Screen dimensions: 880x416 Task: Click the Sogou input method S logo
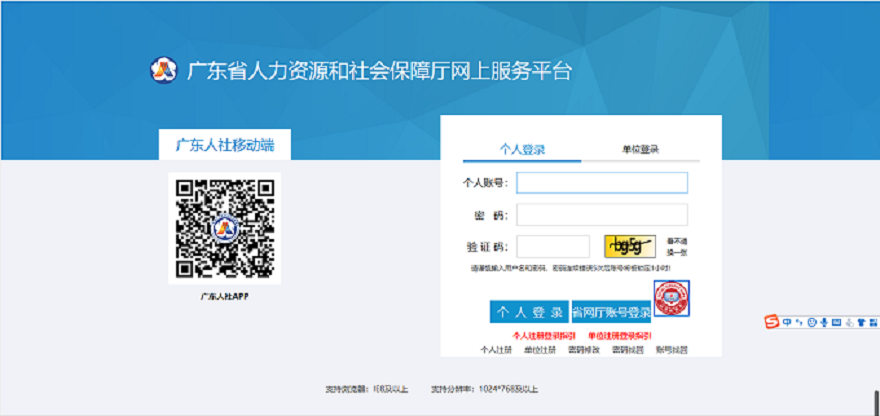[772, 322]
